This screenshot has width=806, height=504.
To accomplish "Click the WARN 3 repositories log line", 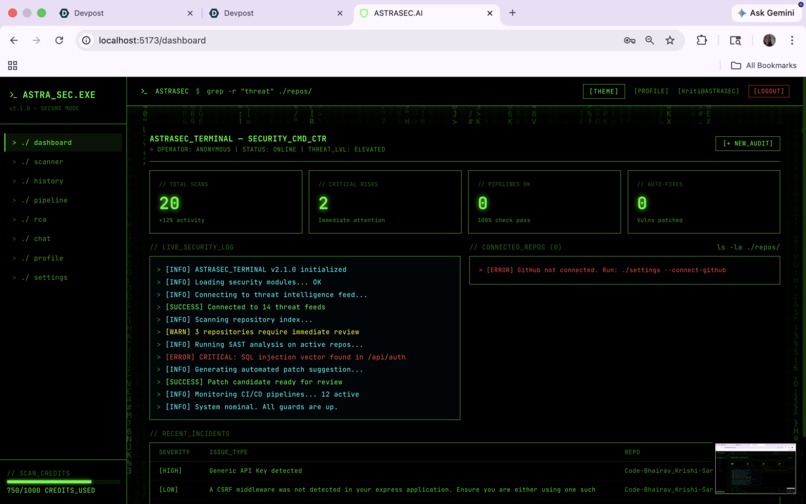I will (x=258, y=332).
